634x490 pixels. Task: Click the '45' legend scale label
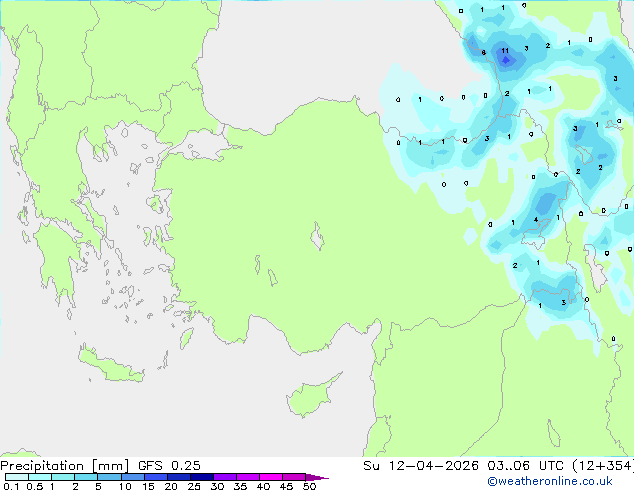tap(286, 486)
